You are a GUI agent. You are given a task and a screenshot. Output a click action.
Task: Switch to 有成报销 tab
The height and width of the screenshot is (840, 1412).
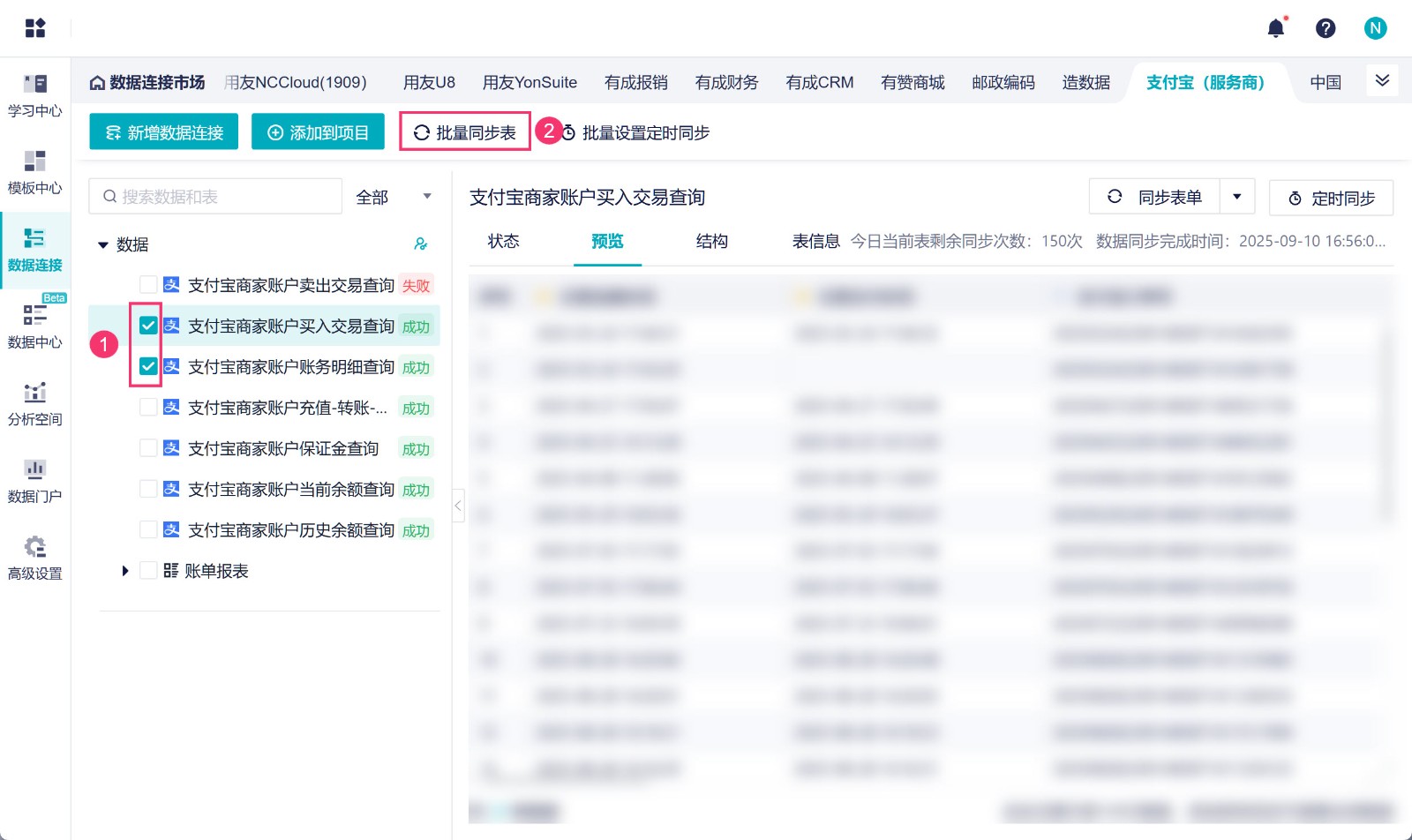tap(636, 82)
